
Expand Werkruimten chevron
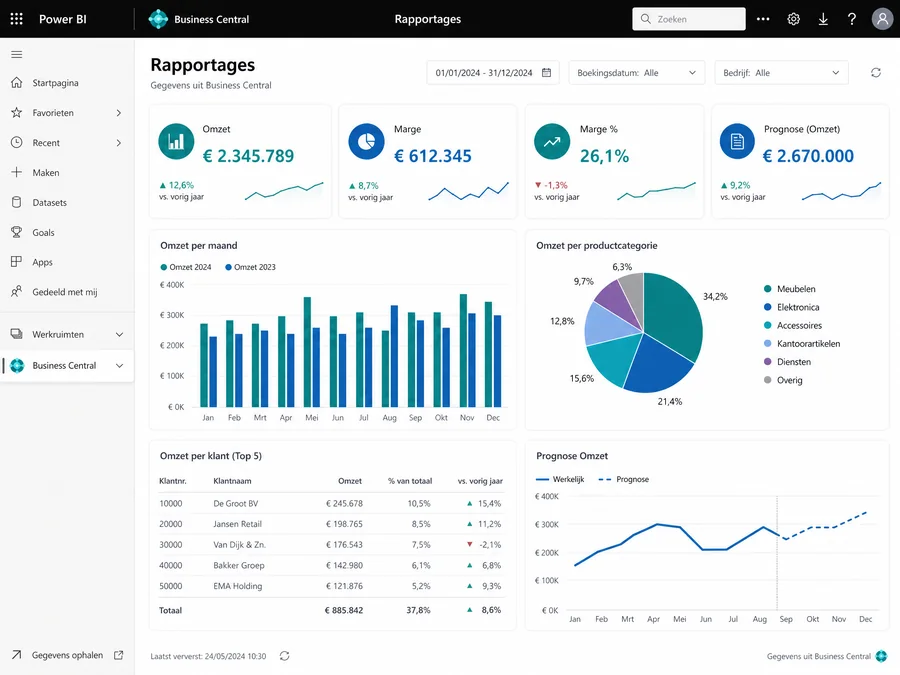pyautogui.click(x=119, y=334)
